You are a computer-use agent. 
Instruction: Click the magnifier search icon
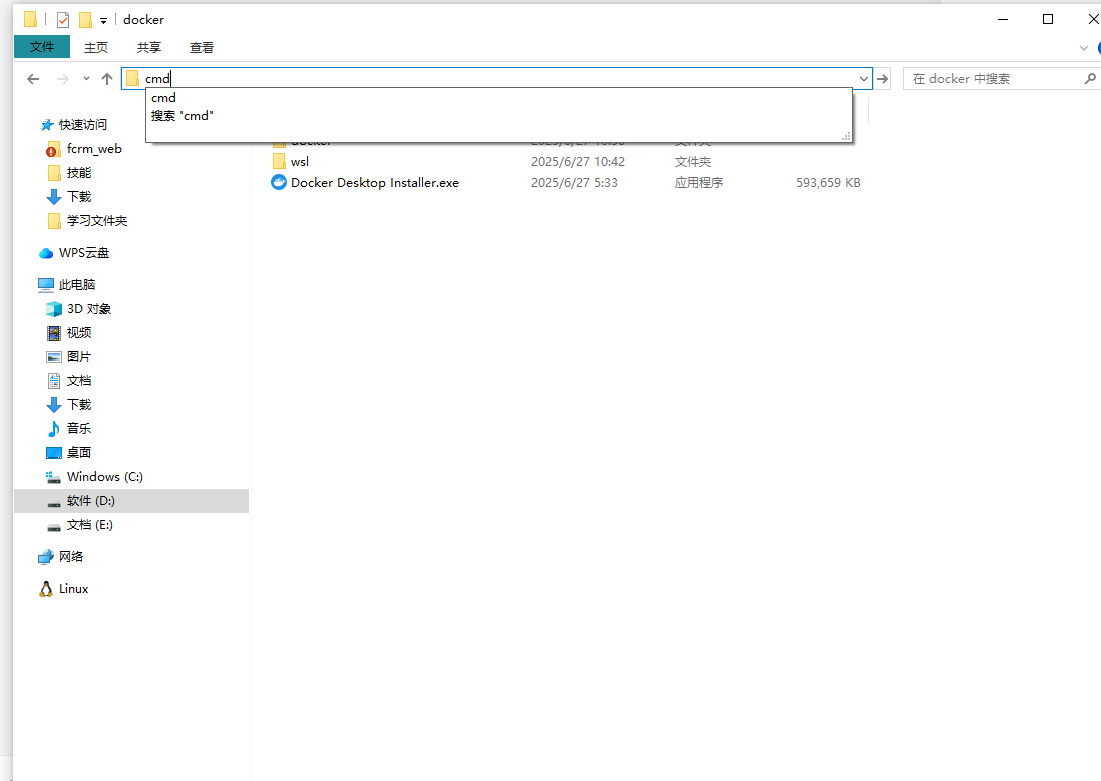coord(1090,79)
